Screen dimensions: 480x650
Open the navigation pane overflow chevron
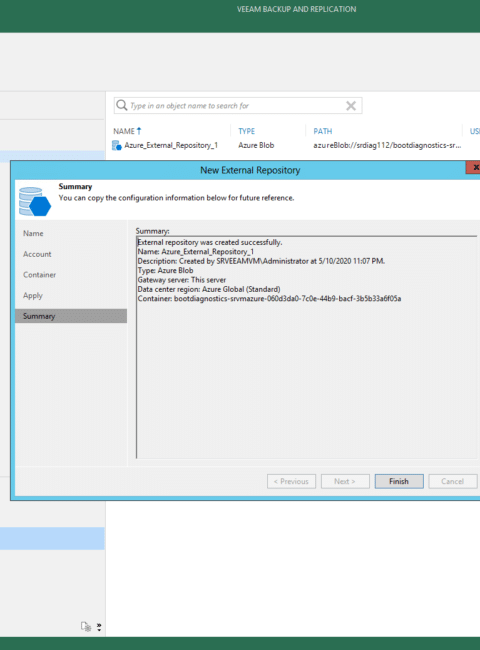click(99, 627)
